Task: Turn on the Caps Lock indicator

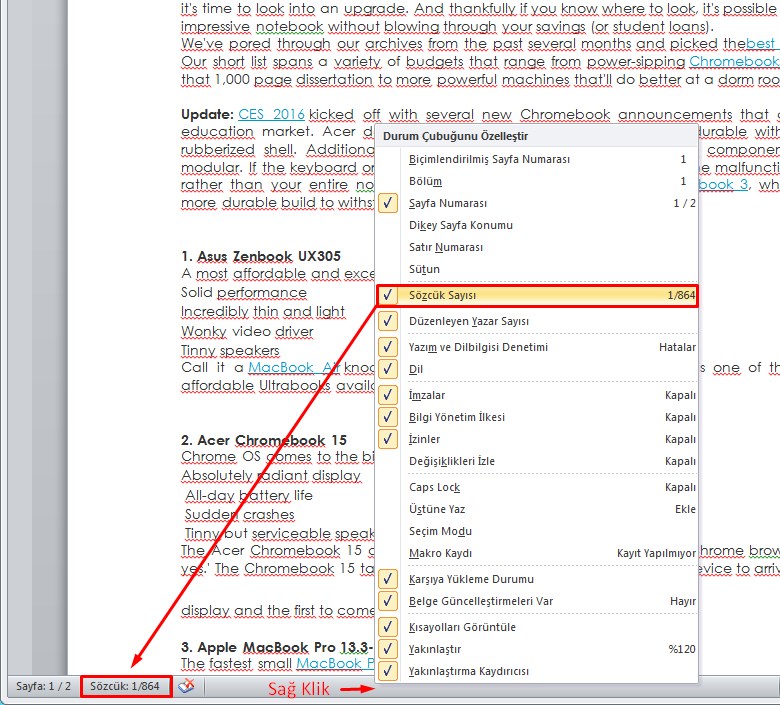Action: 434,487
